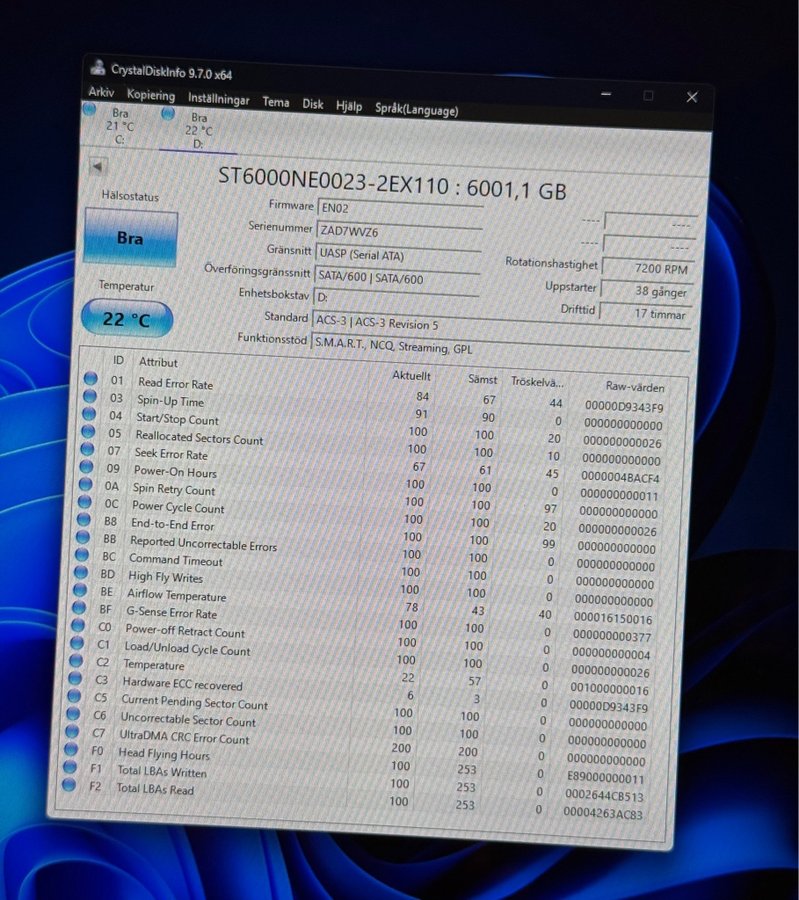This screenshot has height=900, width=799.
Task: Click the status circle for Read Error Rate
Action: 91,379
